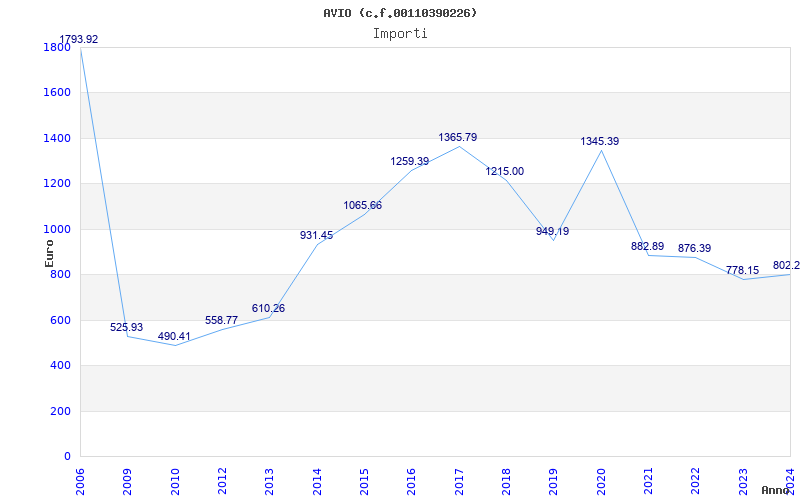Select the 1215.00 data label

[x=505, y=171]
